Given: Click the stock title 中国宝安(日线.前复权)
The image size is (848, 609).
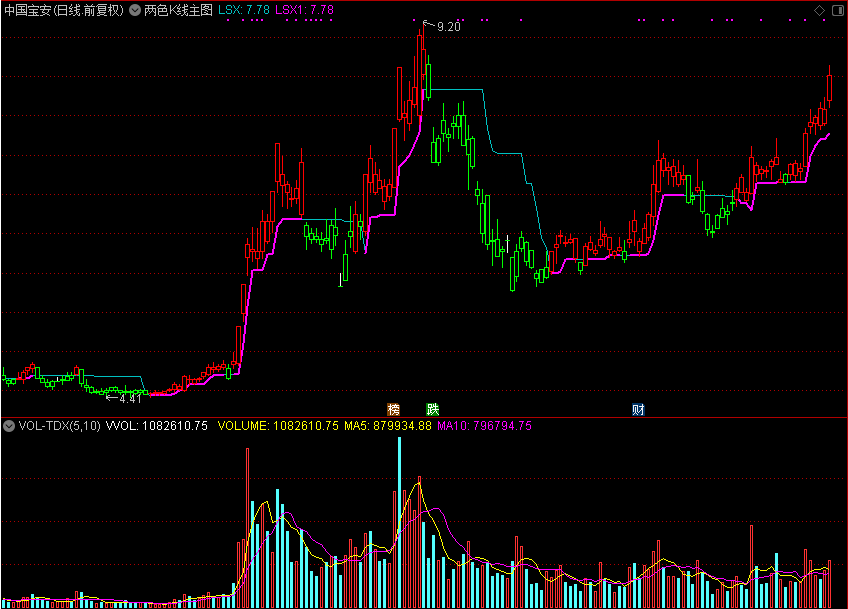Looking at the screenshot, I should pos(64,10).
